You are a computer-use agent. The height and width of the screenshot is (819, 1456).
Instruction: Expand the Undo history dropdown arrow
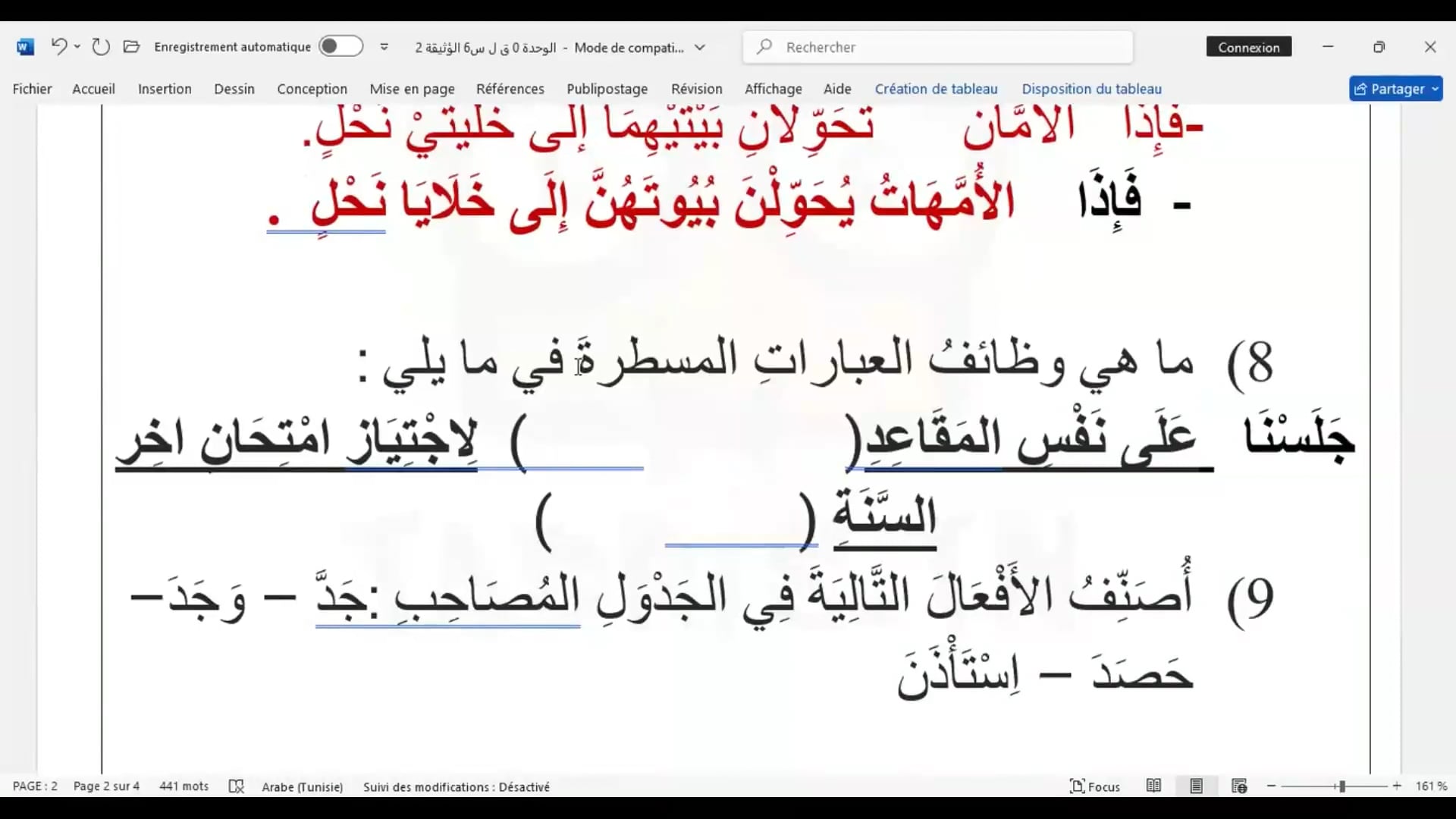coord(77,47)
